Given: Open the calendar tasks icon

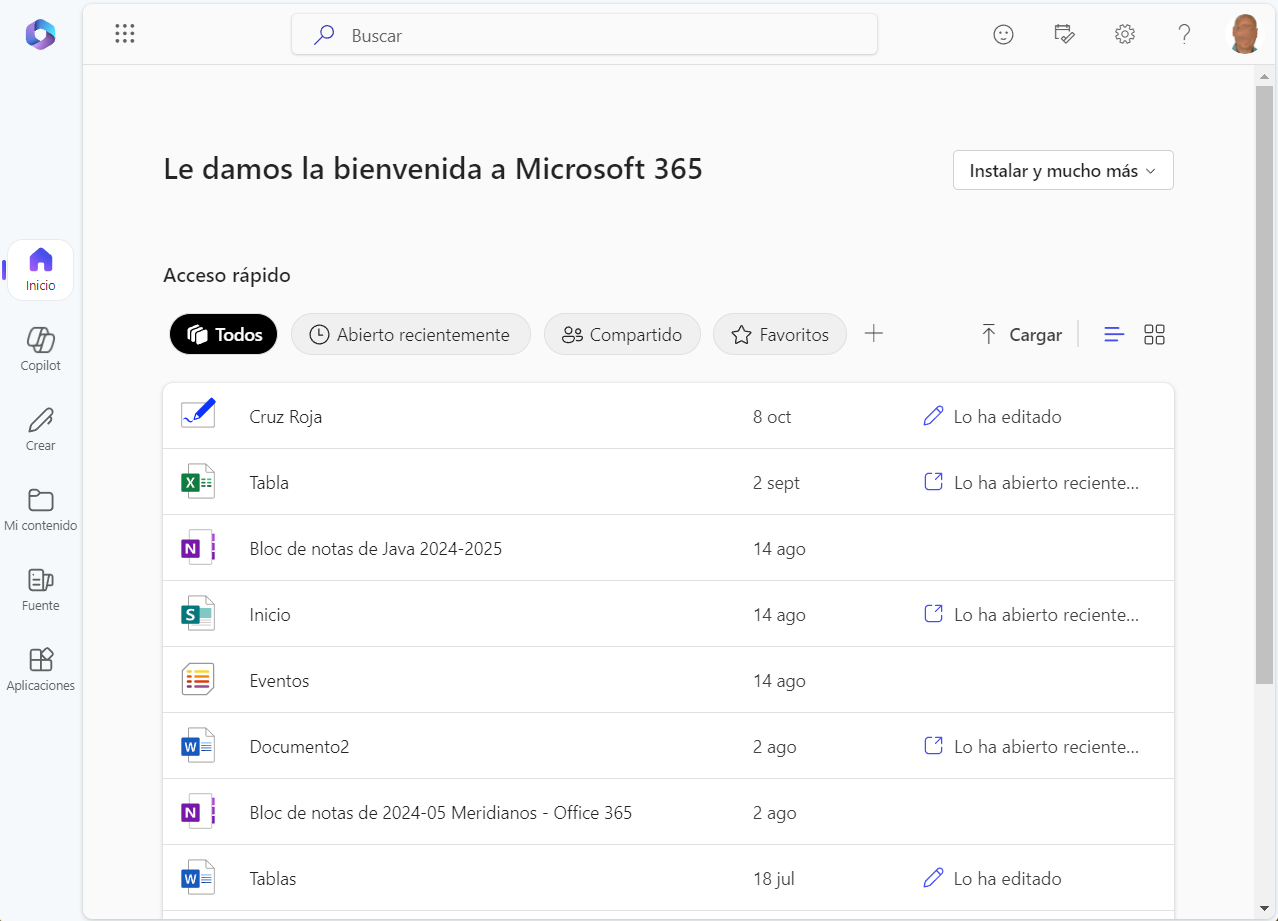Looking at the screenshot, I should pos(1064,34).
